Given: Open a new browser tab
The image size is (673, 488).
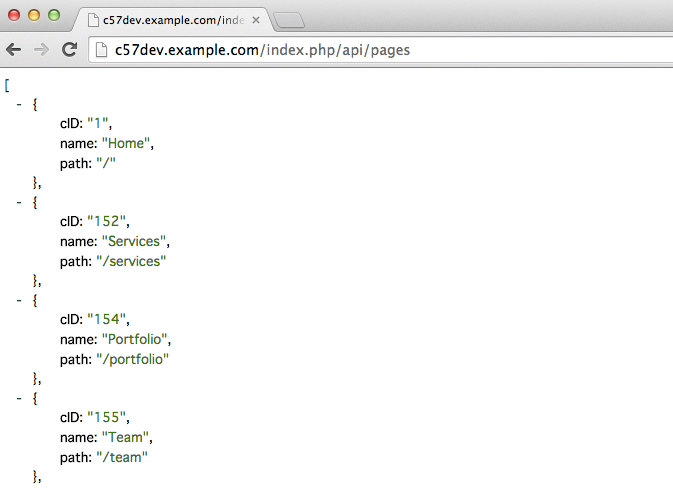Looking at the screenshot, I should point(289,20).
